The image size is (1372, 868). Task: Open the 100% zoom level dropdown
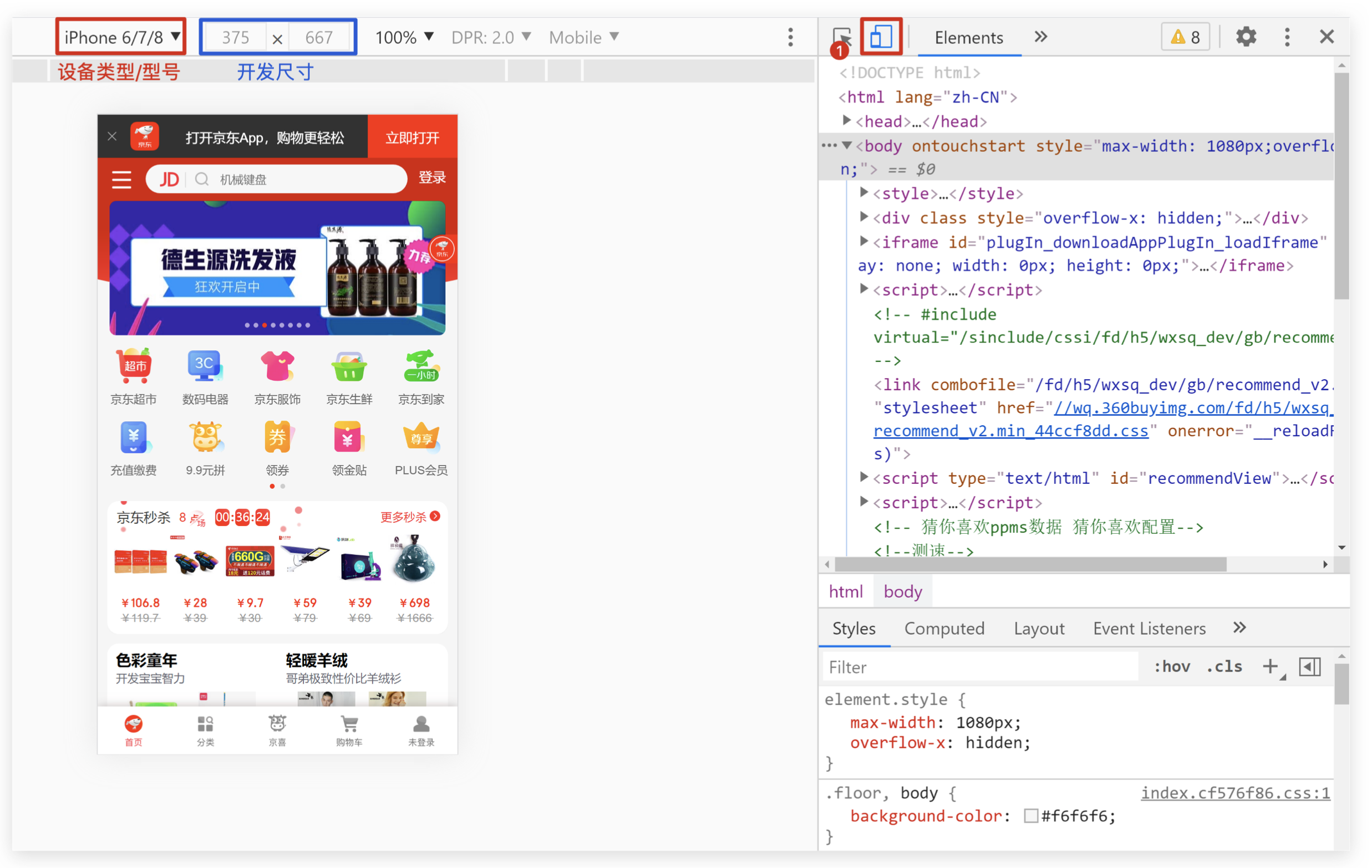pos(404,37)
